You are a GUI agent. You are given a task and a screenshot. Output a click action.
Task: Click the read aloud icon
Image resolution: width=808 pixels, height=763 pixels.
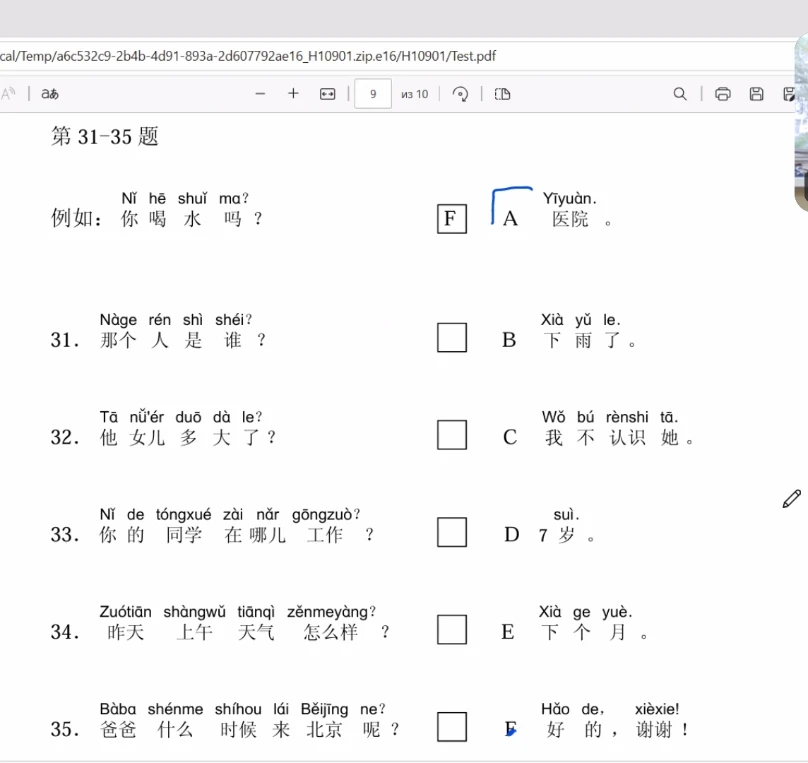[x=8, y=93]
